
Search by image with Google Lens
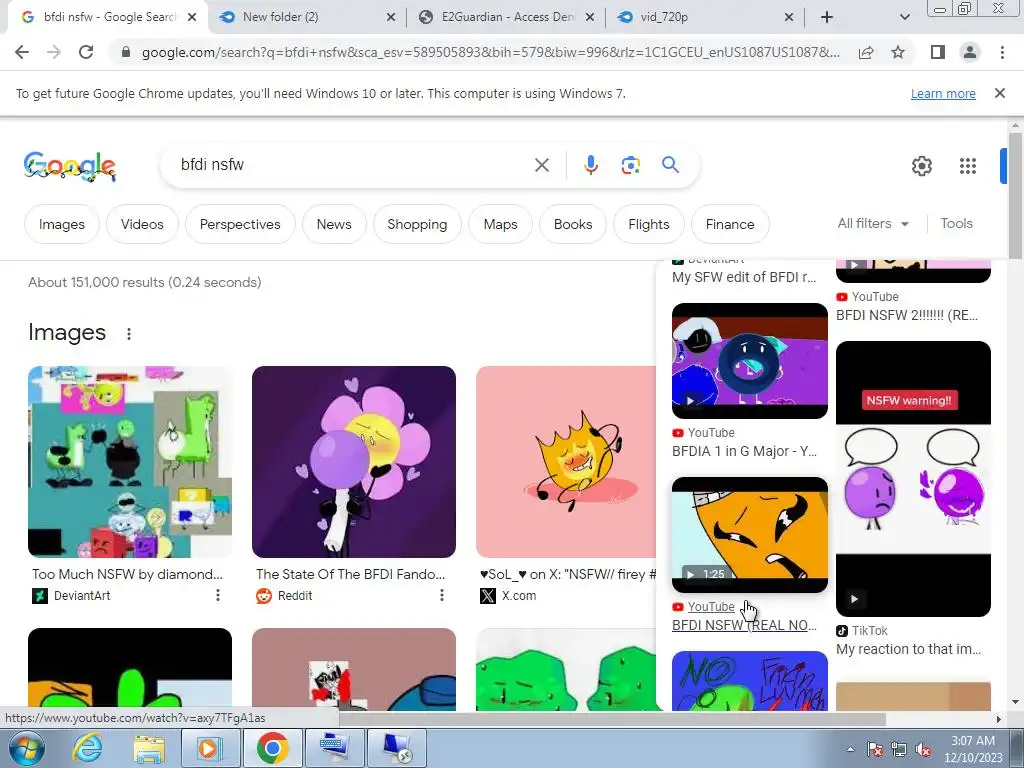point(630,165)
